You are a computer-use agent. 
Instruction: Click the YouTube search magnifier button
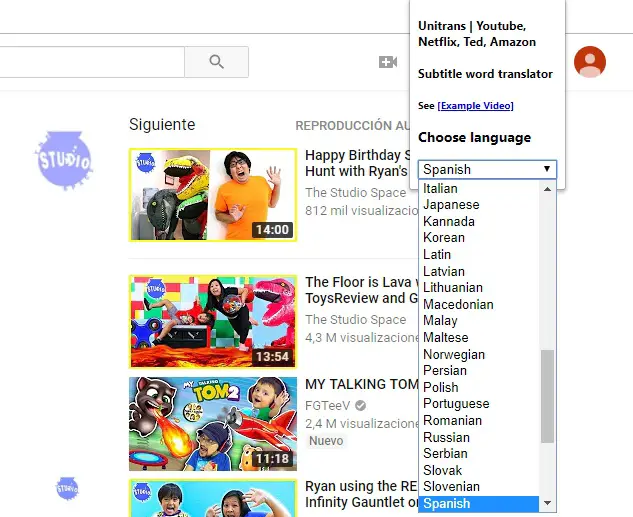pos(216,62)
